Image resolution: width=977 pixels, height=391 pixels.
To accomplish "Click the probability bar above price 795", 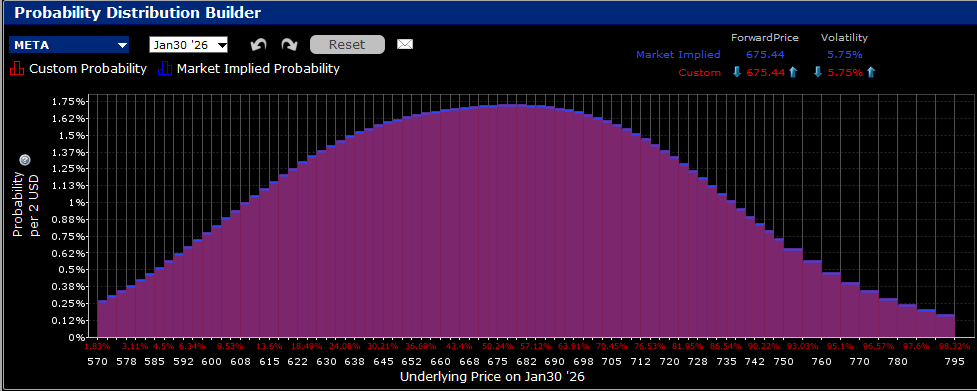I will 945,326.
